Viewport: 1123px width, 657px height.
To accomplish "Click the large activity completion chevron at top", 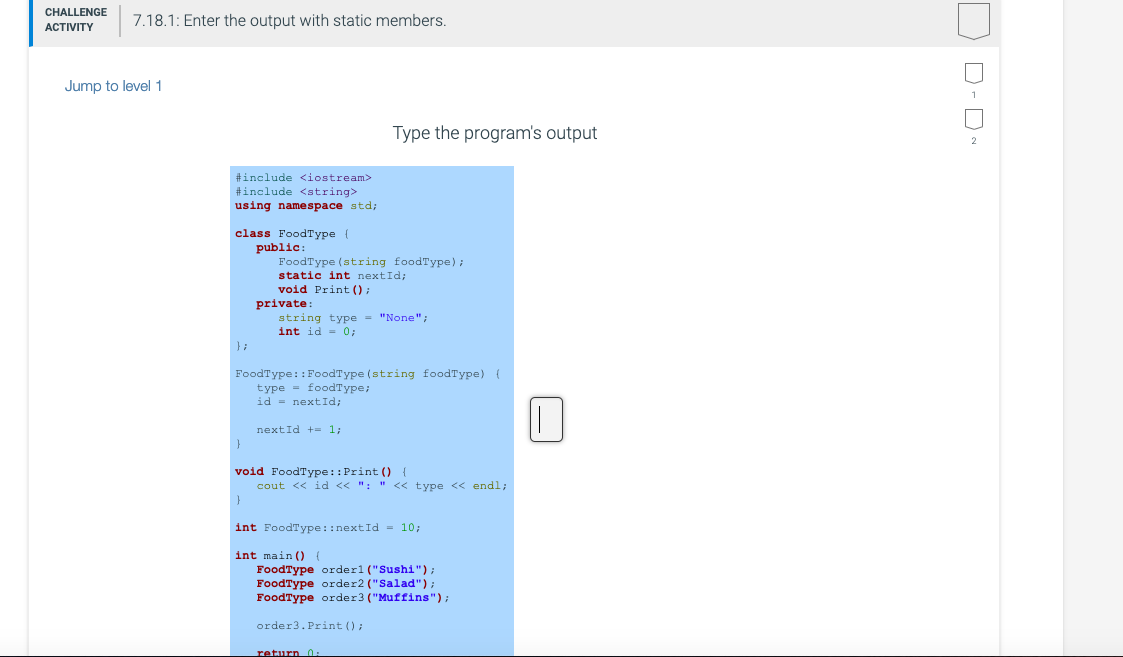I will (x=974, y=23).
